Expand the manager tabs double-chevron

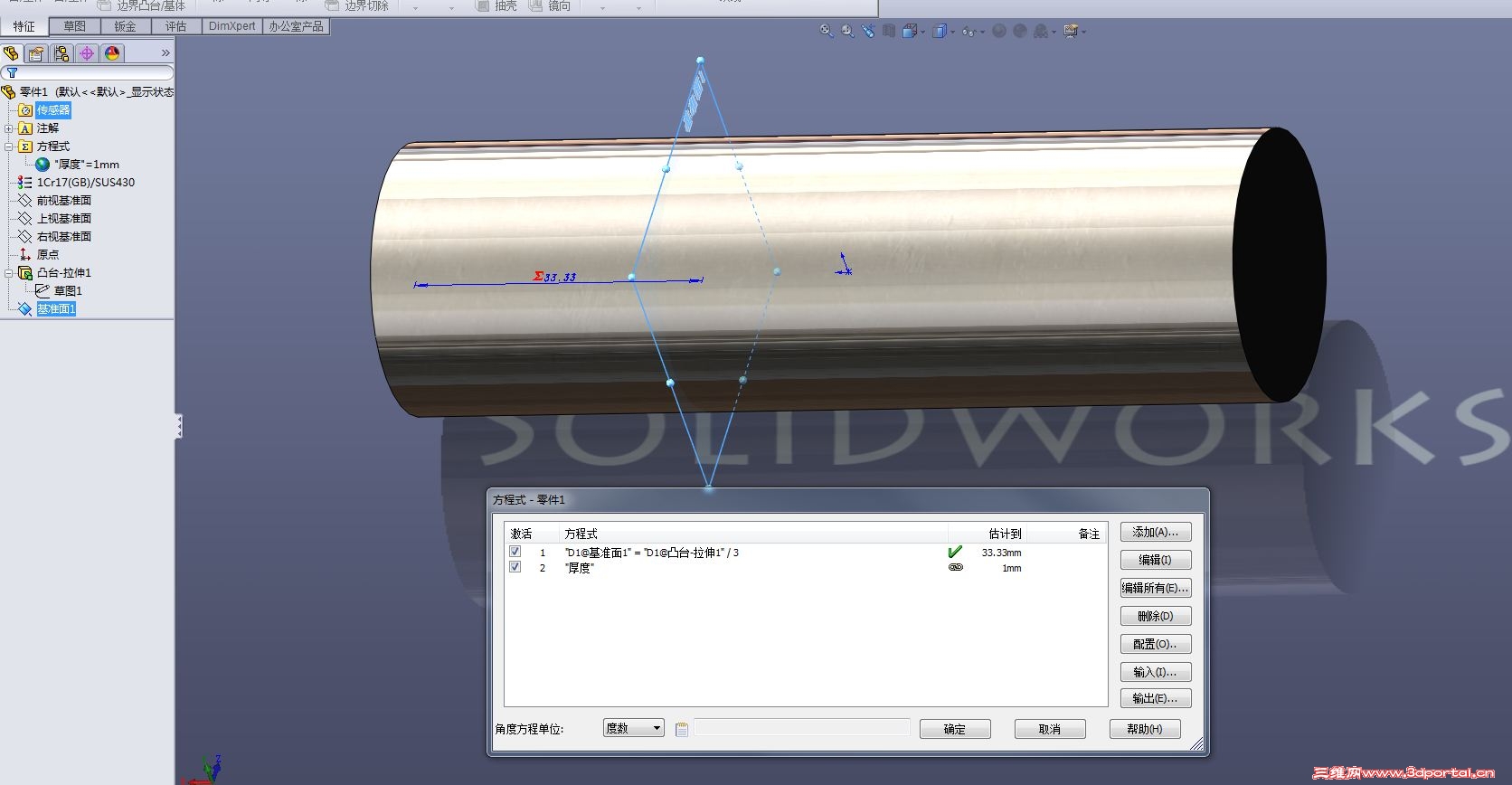tap(165, 53)
